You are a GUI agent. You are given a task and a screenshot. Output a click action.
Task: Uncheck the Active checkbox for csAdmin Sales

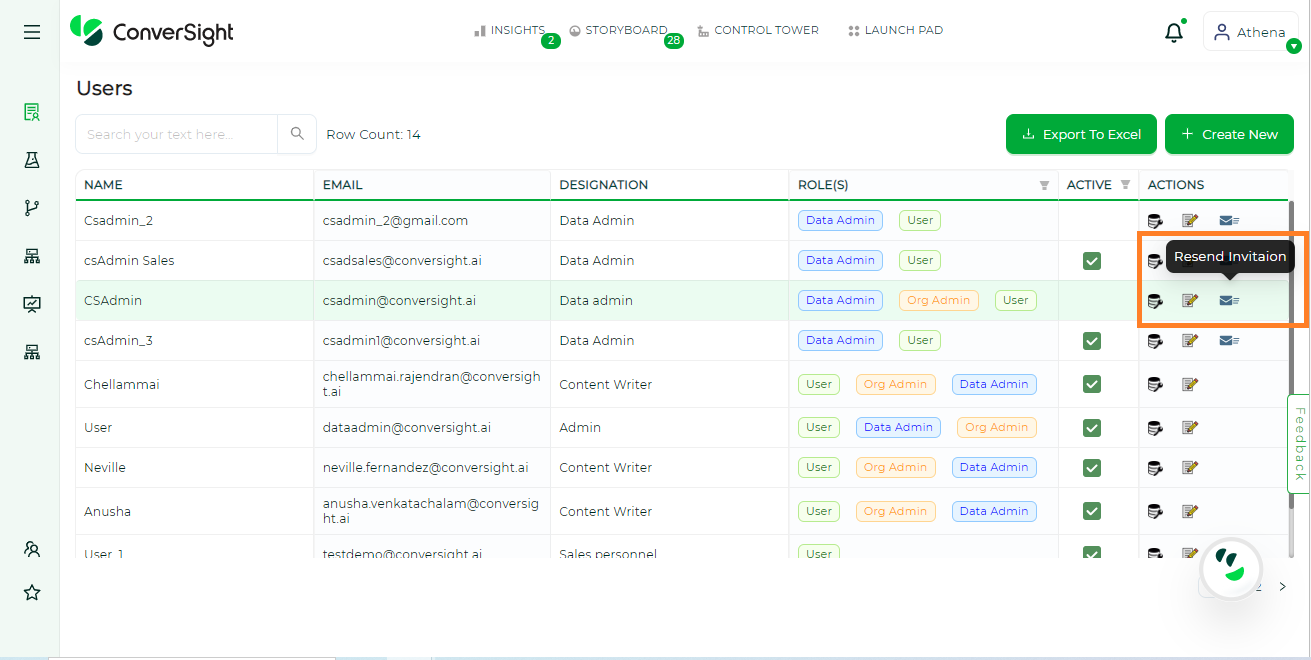tap(1091, 260)
